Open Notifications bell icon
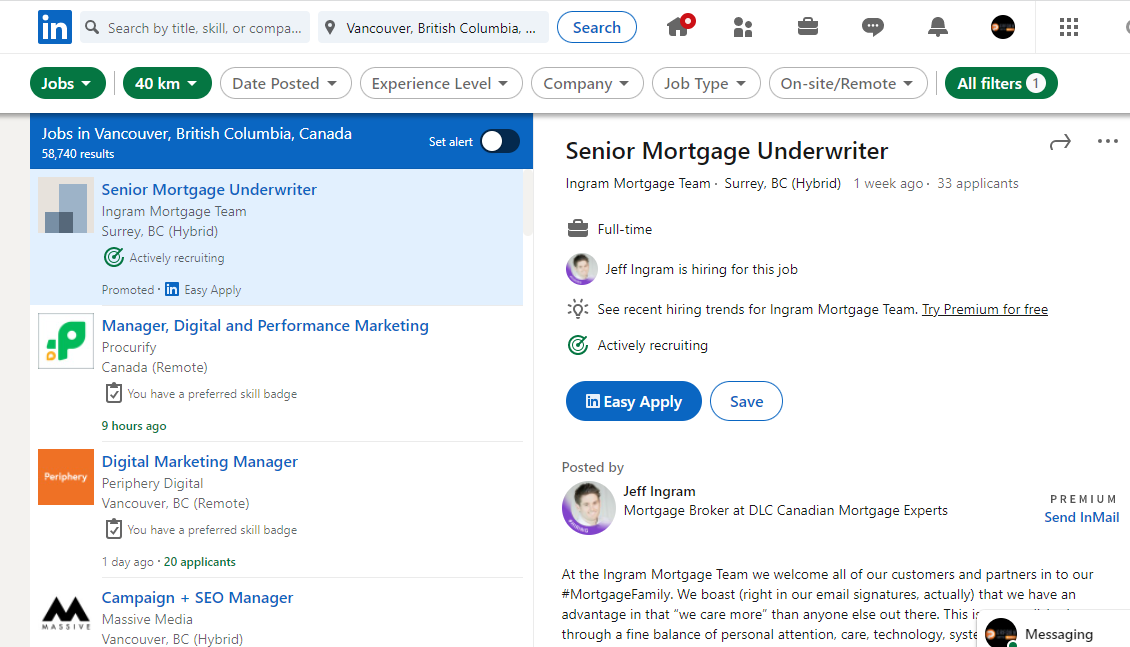1130x647 pixels. 938,27
